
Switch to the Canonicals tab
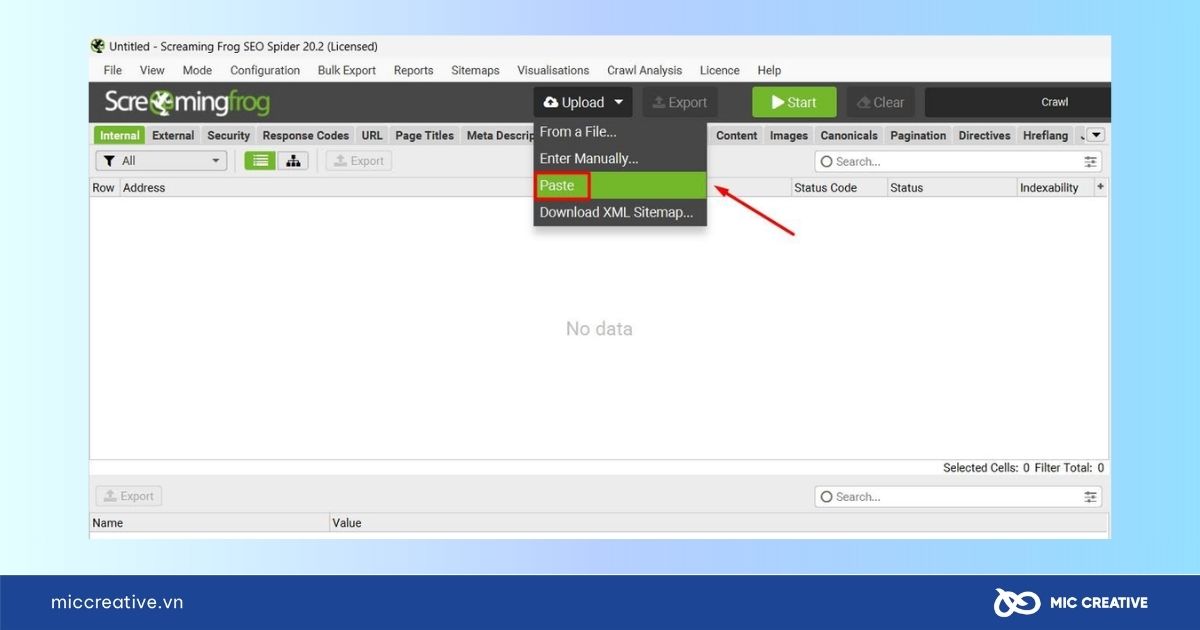tap(848, 136)
